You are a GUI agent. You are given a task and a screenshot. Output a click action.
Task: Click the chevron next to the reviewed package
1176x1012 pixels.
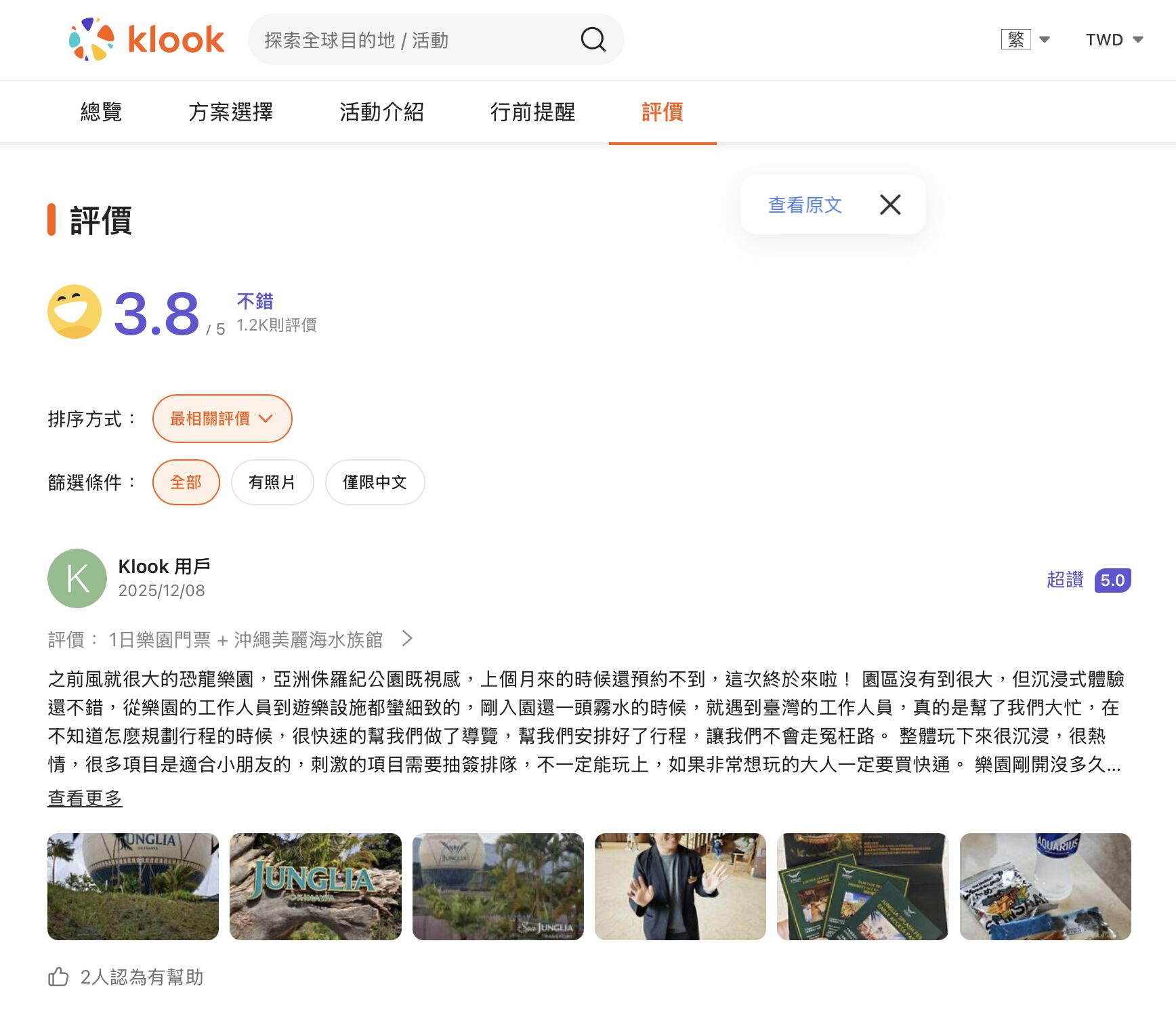[407, 638]
